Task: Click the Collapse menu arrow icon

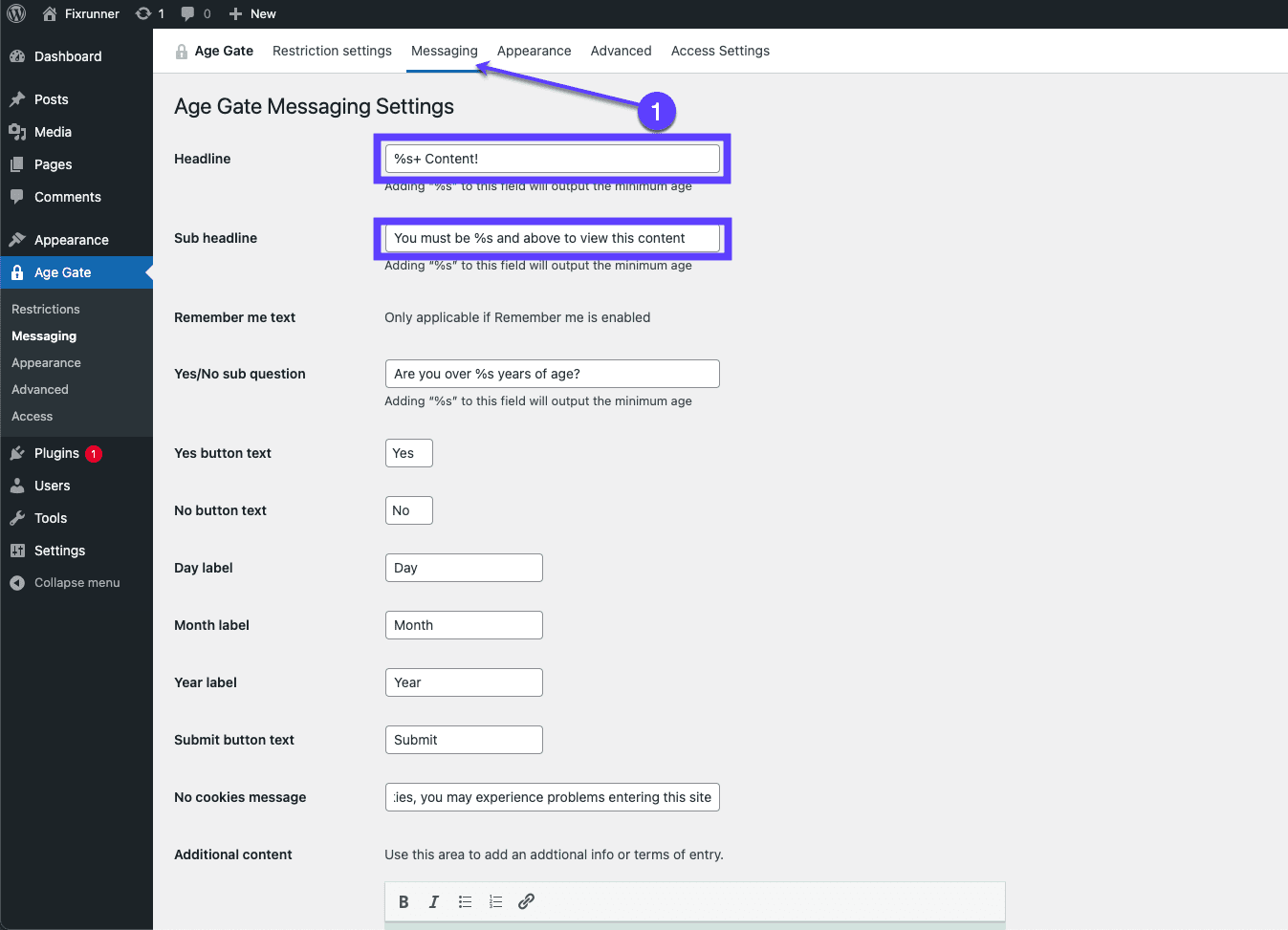Action: click(x=17, y=583)
